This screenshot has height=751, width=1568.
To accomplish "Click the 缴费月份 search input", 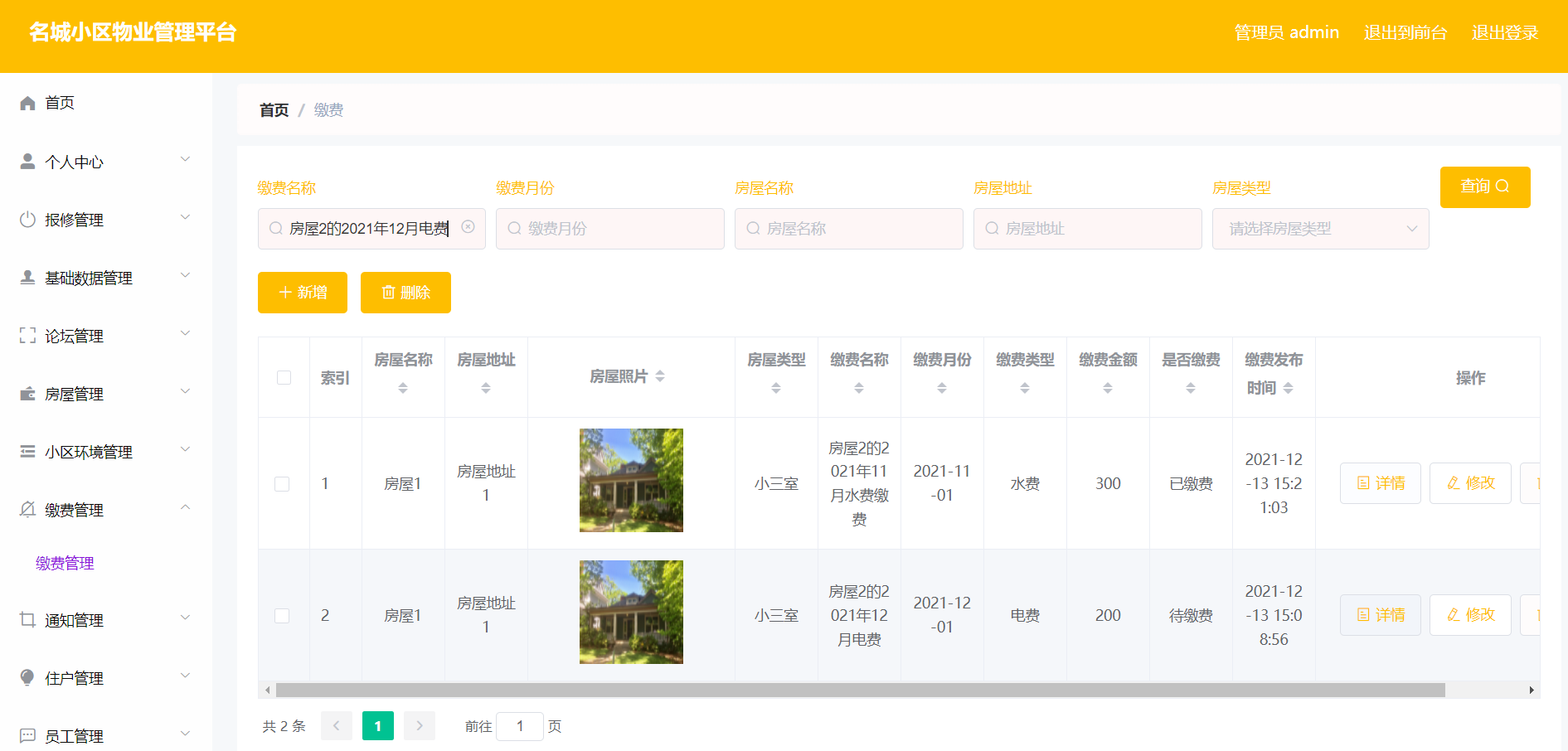I will click(610, 229).
